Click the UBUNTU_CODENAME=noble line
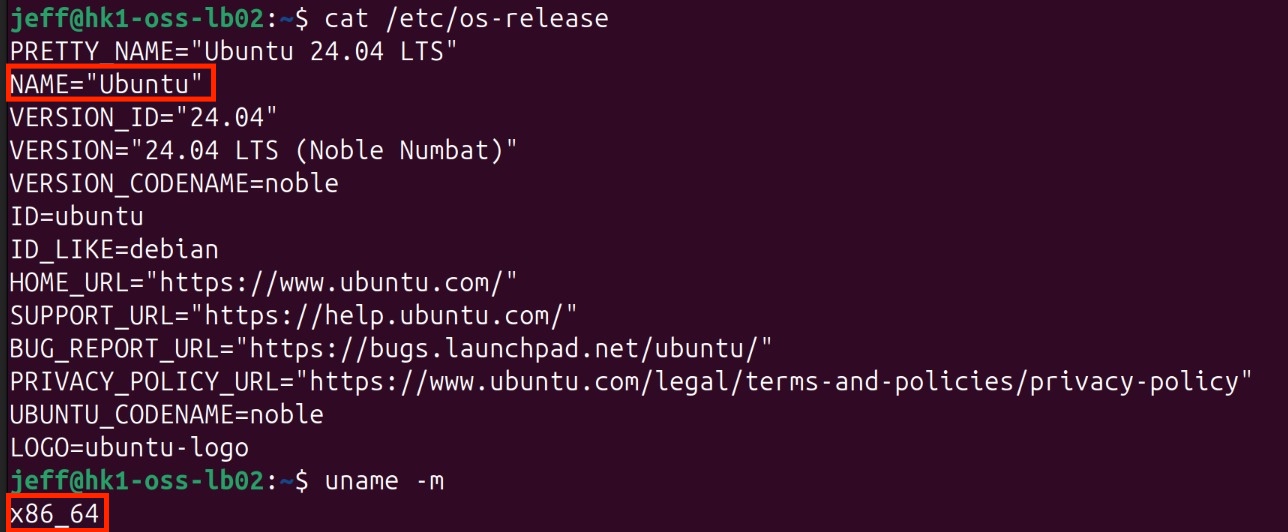 [x=166, y=414]
